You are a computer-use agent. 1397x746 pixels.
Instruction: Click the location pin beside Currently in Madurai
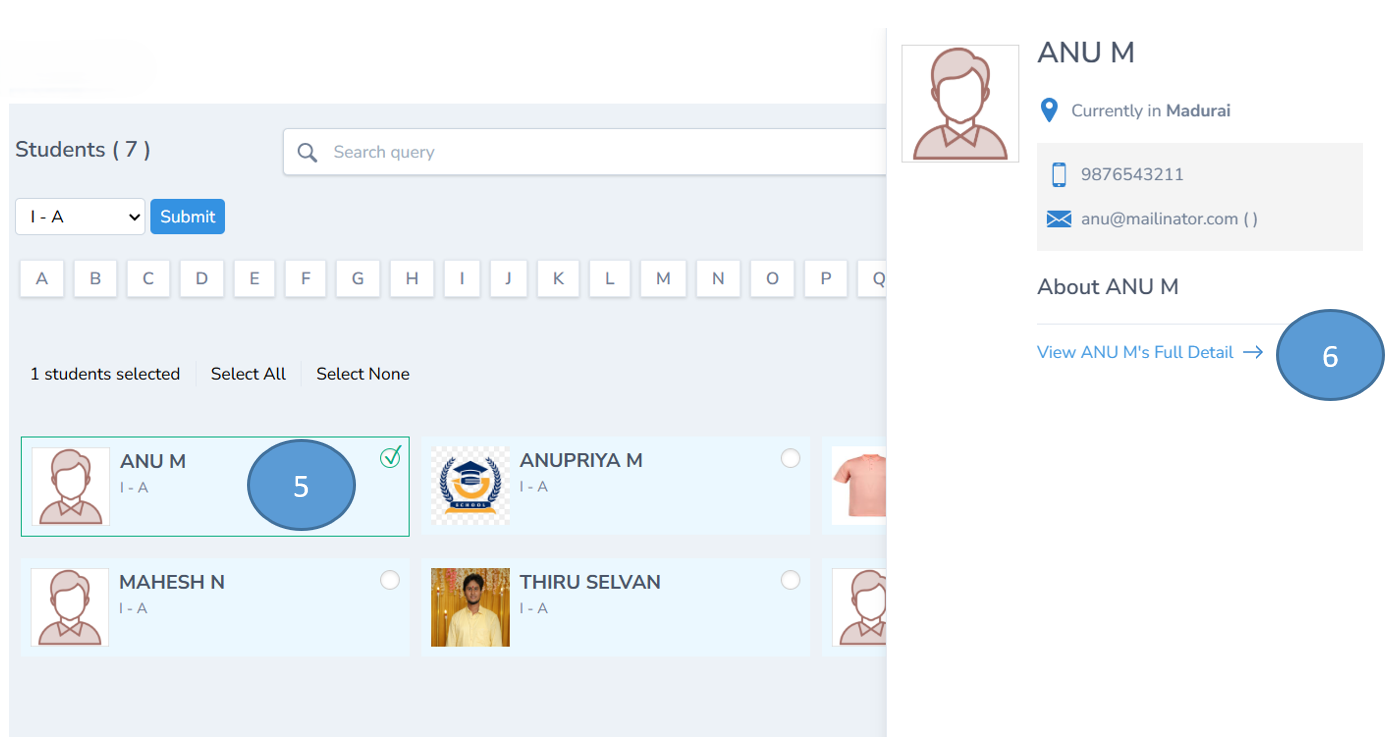(x=1049, y=110)
